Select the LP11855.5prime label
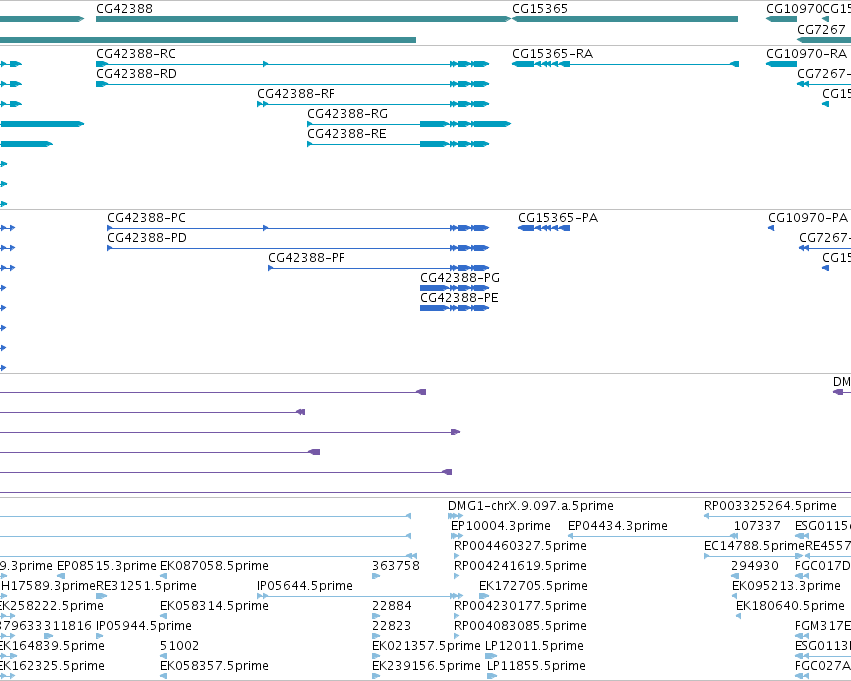The height and width of the screenshot is (681, 851). click(x=536, y=667)
